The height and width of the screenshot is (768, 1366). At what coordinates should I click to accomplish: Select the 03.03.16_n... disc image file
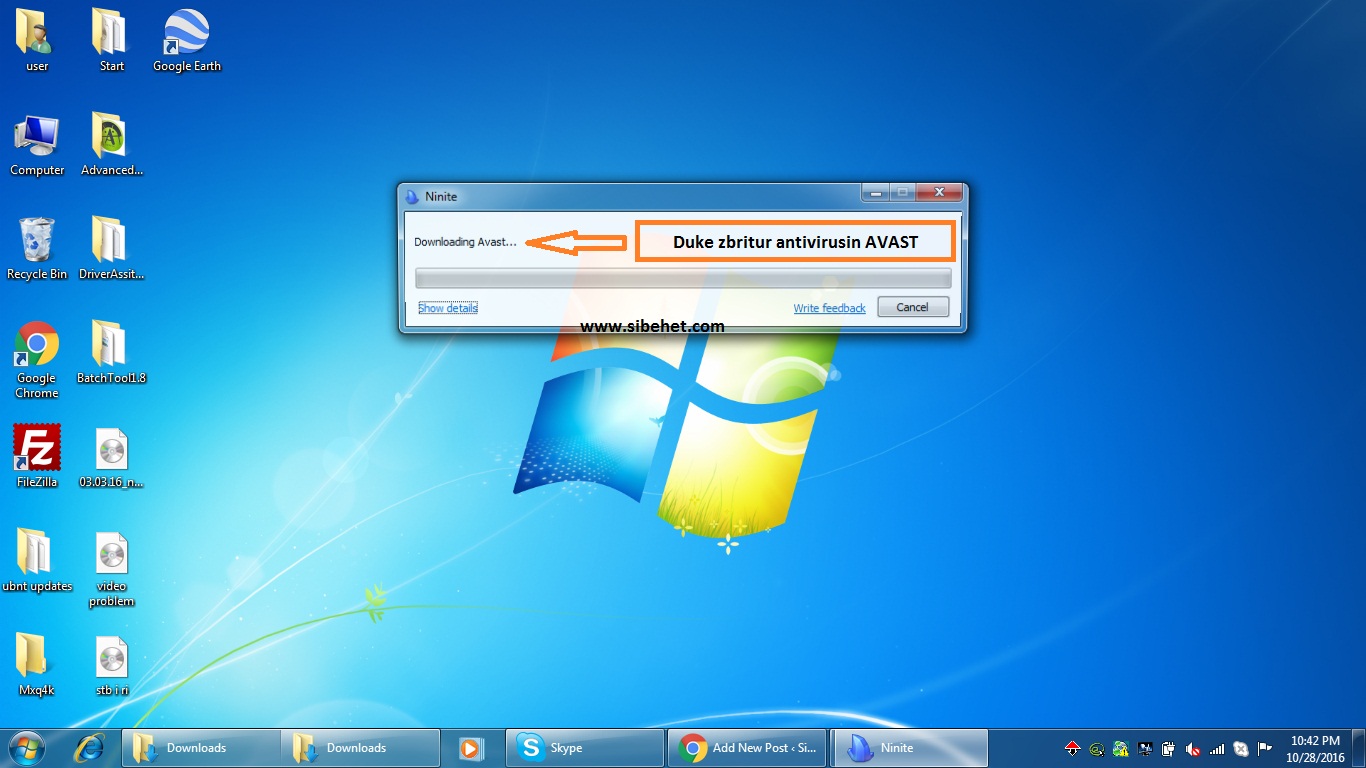111,457
